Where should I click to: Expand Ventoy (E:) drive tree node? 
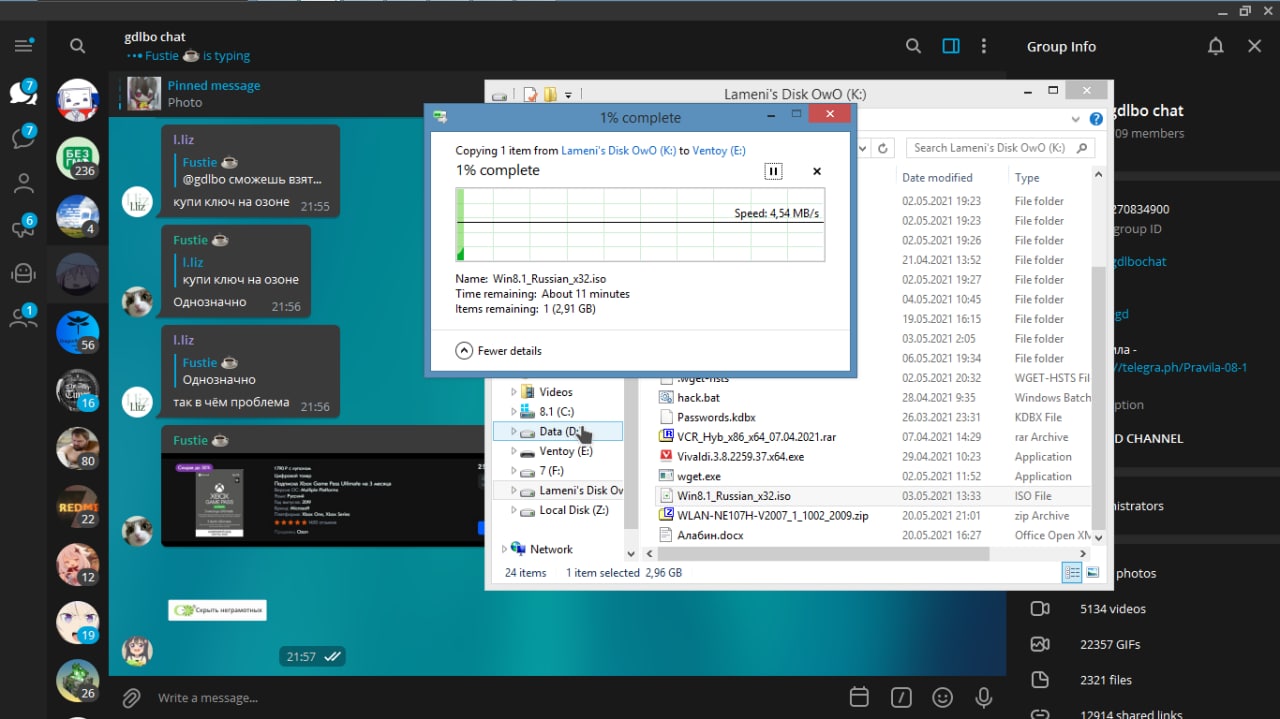pos(515,451)
